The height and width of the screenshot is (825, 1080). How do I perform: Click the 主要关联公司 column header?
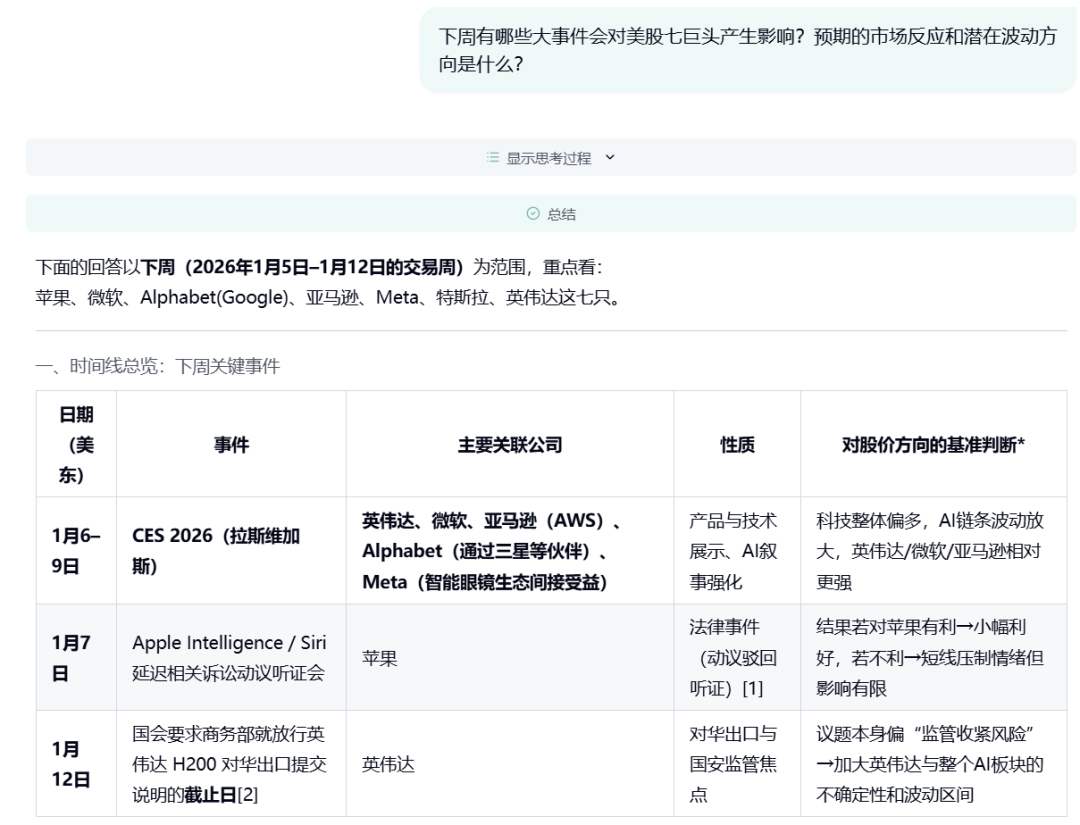coord(509,443)
